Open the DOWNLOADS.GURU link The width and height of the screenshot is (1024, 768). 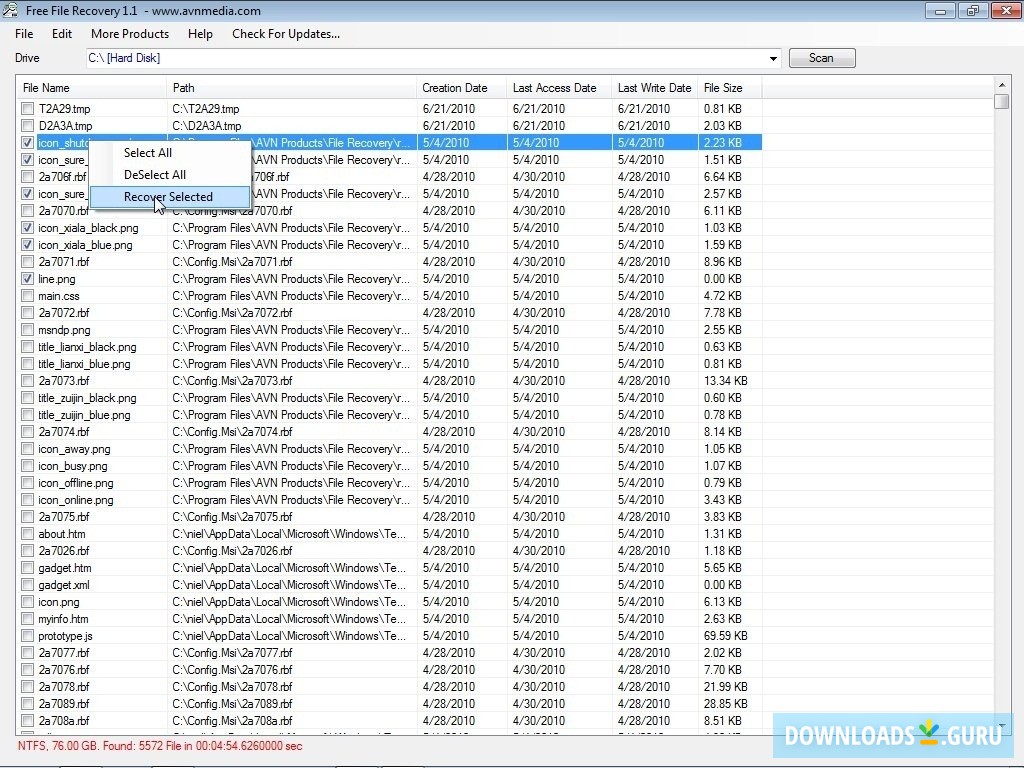[x=891, y=736]
